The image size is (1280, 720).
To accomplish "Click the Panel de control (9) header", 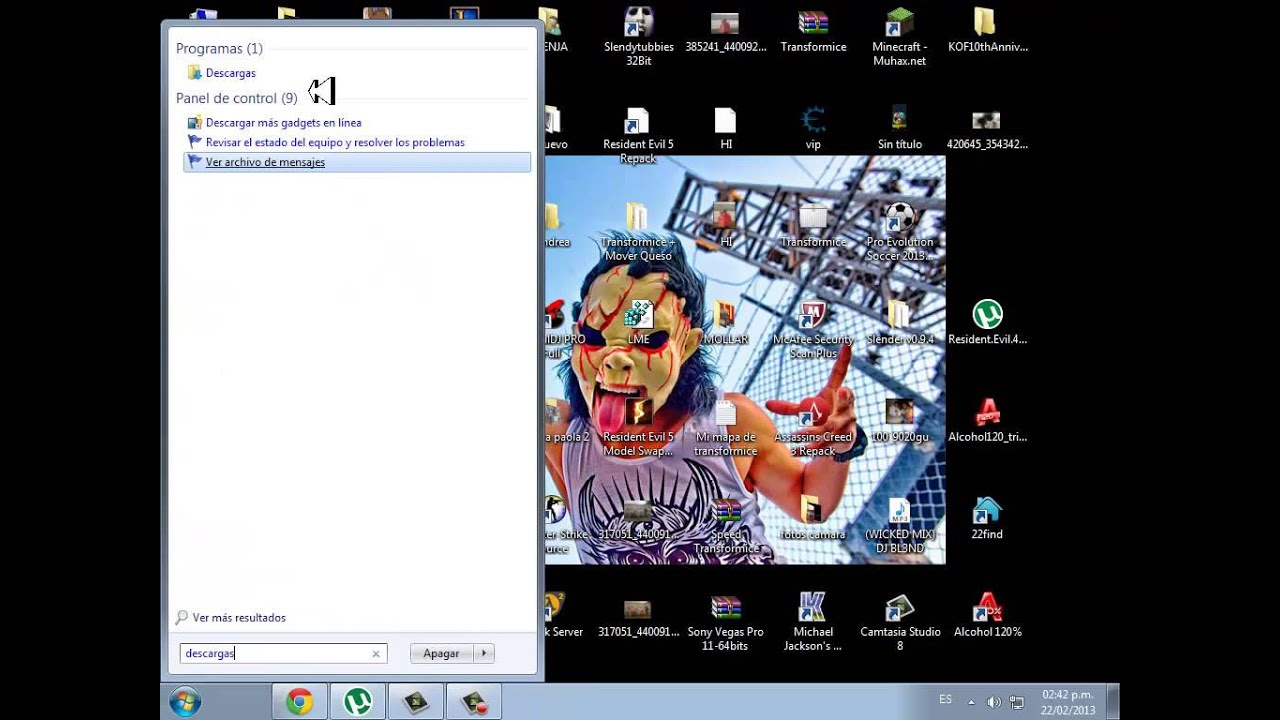I will [236, 98].
